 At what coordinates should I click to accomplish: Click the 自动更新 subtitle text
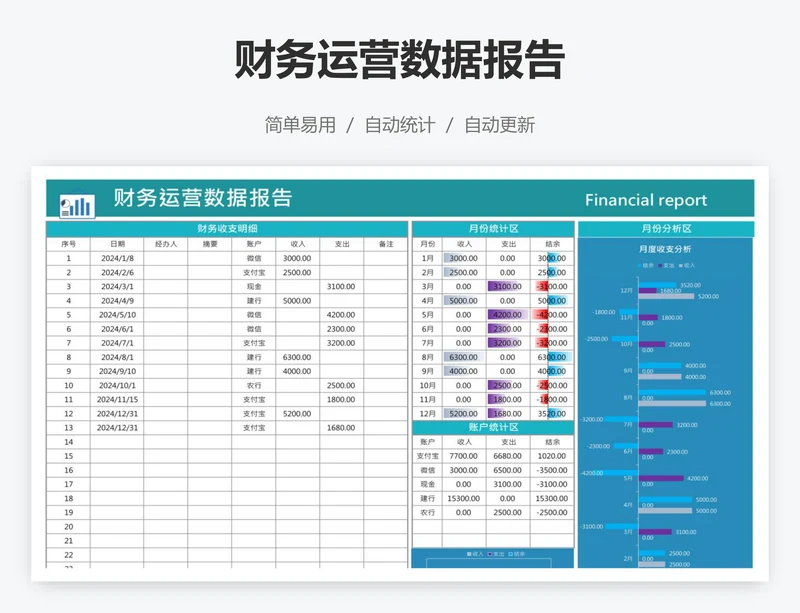point(499,125)
